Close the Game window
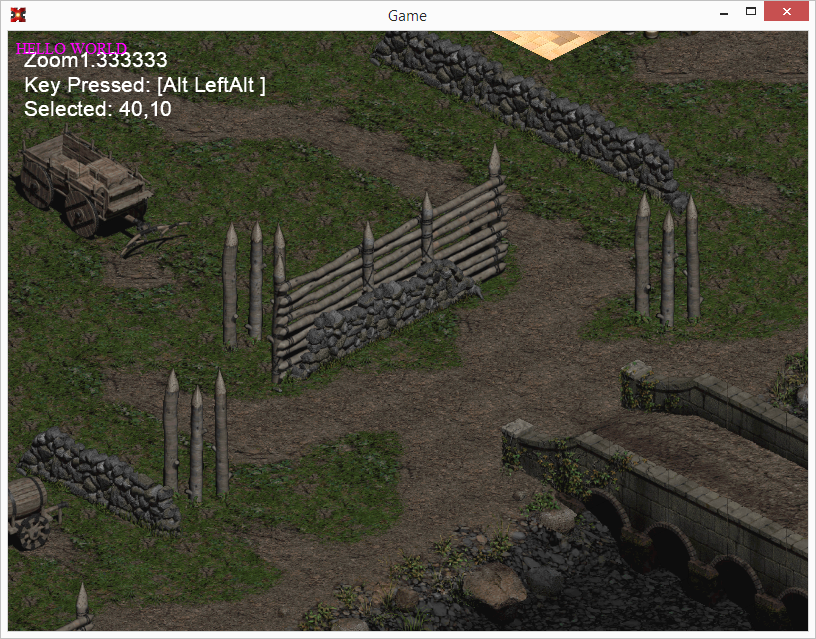Image resolution: width=816 pixels, height=639 pixels. pyautogui.click(x=786, y=11)
